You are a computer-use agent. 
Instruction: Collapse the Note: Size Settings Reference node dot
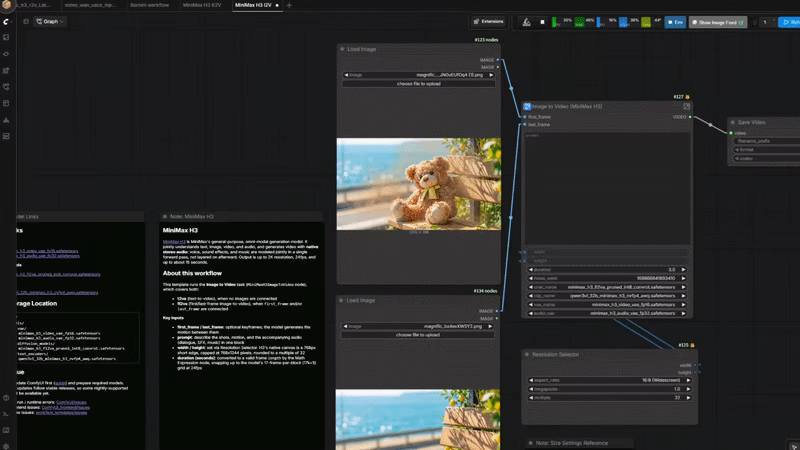point(531,443)
